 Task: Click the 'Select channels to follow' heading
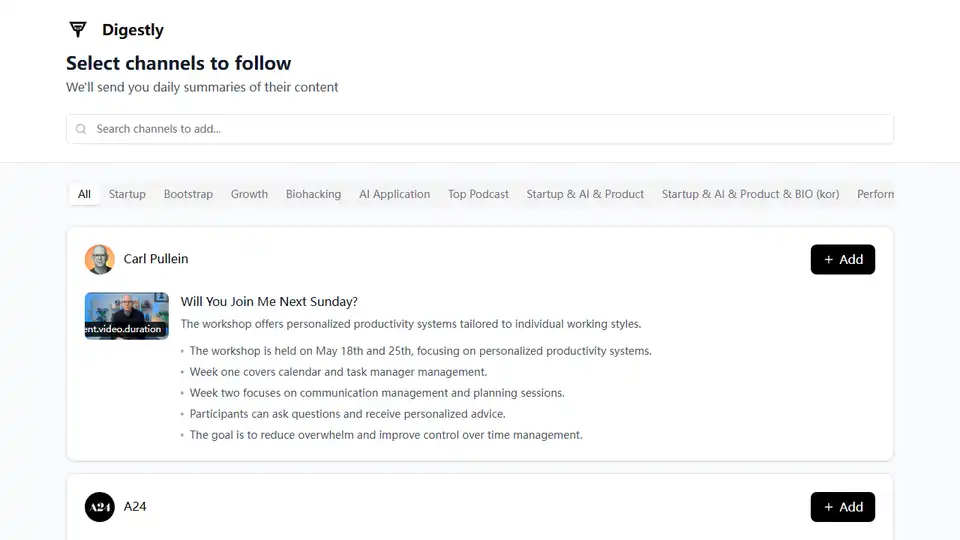(x=178, y=63)
